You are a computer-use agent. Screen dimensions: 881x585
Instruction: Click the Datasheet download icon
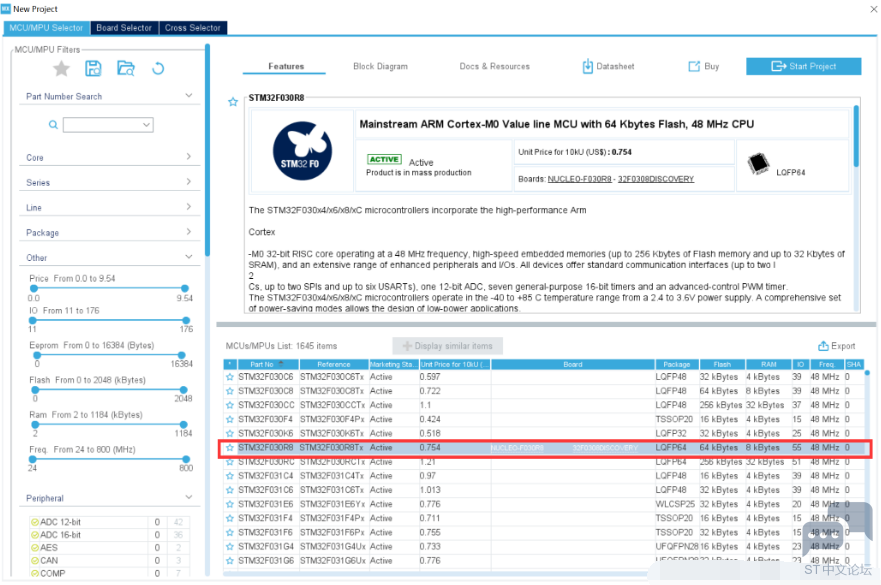(587, 66)
